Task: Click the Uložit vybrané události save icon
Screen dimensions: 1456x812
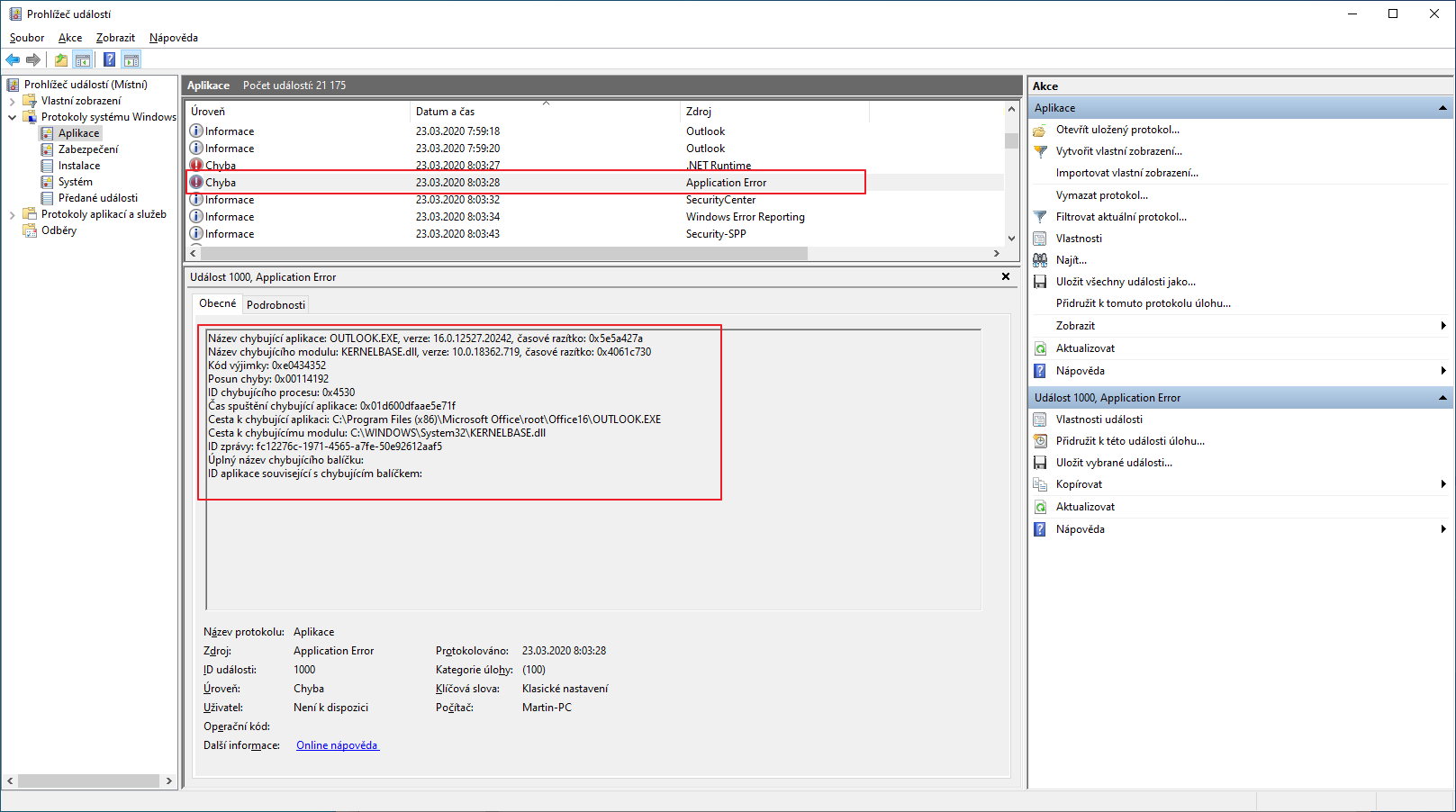Action: click(1040, 463)
